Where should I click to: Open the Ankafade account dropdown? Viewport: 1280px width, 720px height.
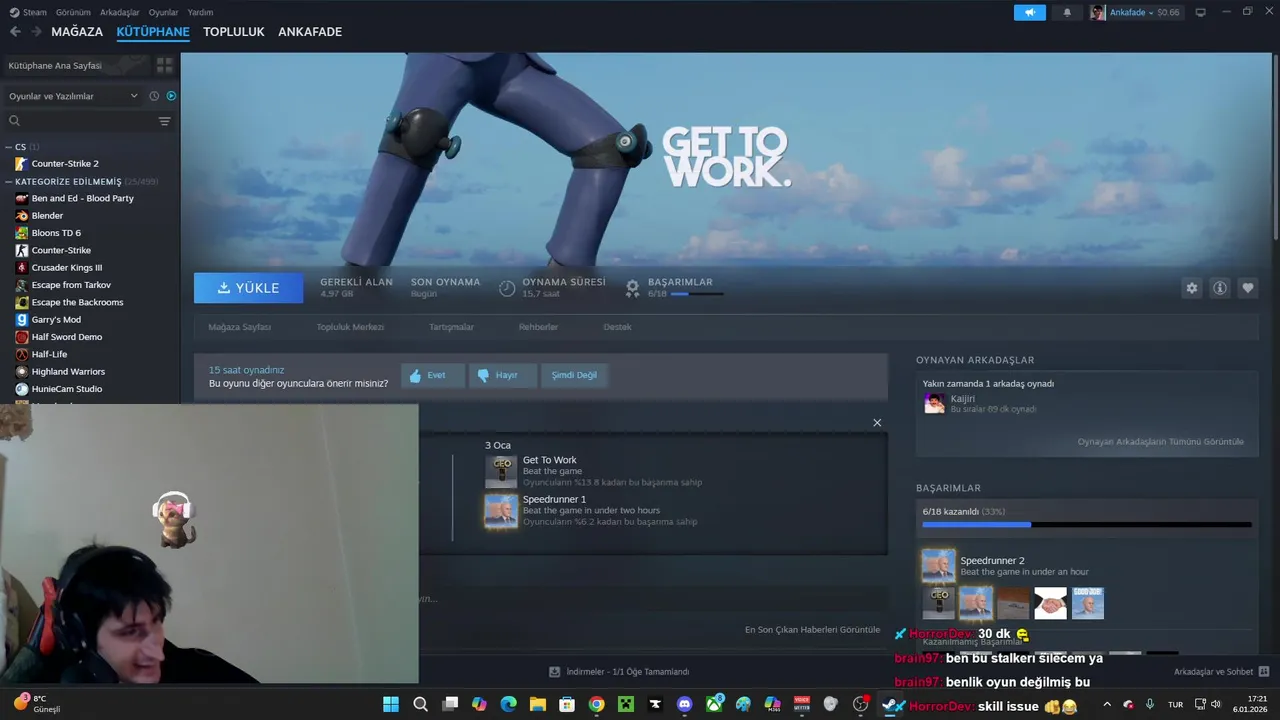coord(1135,12)
